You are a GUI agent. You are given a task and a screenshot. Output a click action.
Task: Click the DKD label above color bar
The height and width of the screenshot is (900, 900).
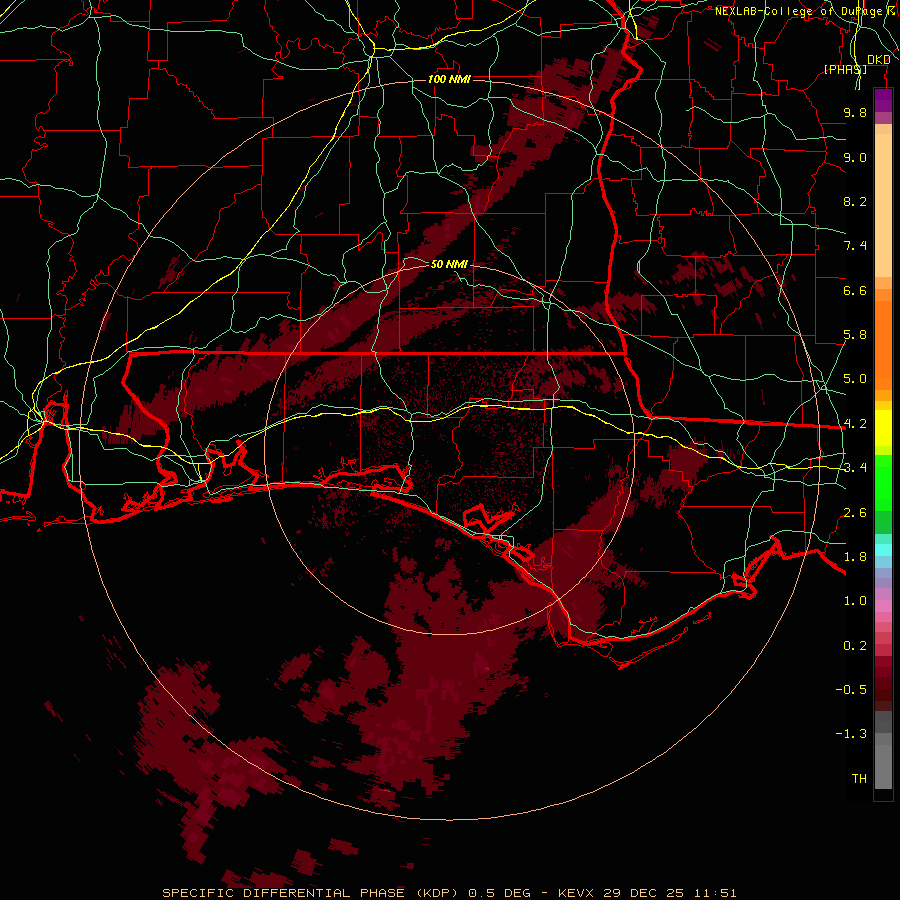(879, 60)
